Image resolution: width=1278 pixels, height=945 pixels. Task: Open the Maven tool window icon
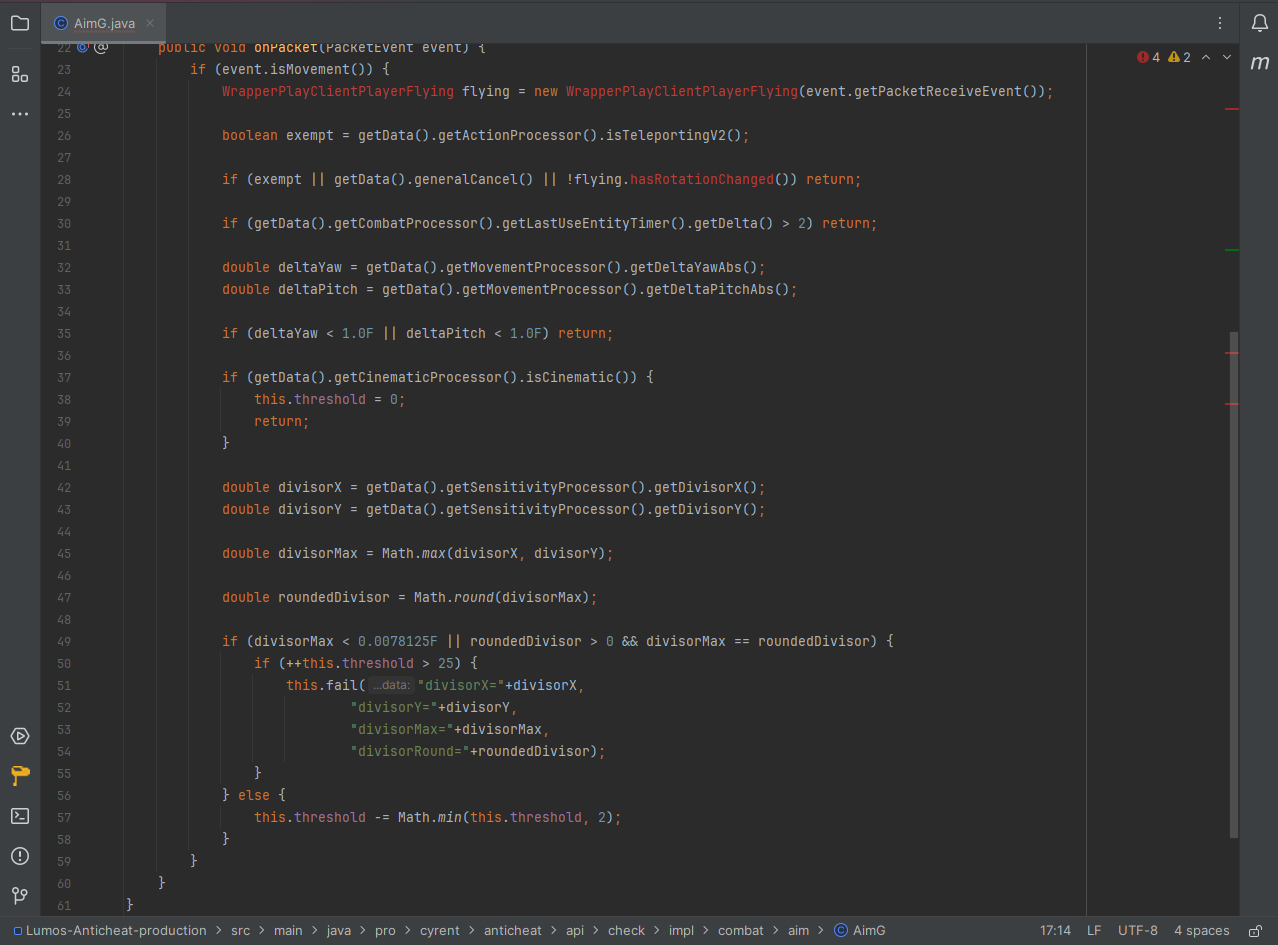click(x=1260, y=63)
